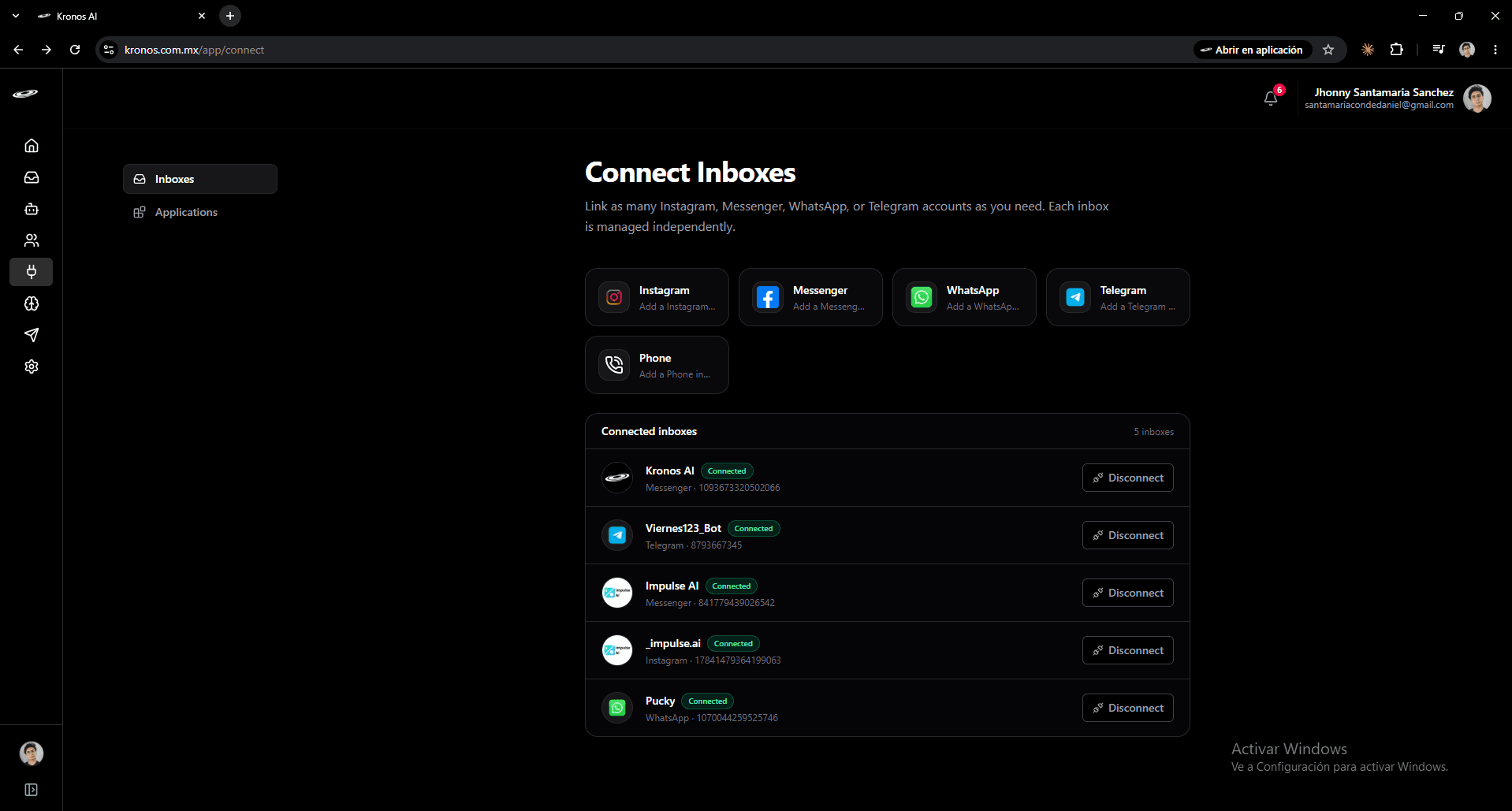Click the _impulse.ai inbox avatar
Image resolution: width=1512 pixels, height=811 pixels.
click(x=617, y=650)
